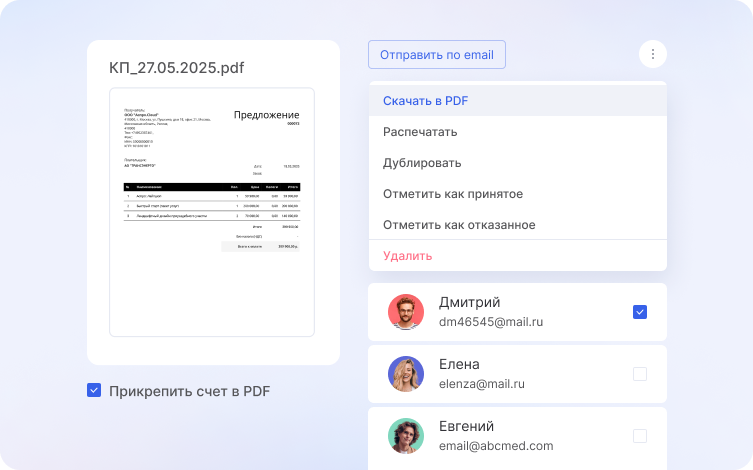Select 'Отметить как отказанное' option
Image resolution: width=753 pixels, height=470 pixels.
(x=459, y=225)
